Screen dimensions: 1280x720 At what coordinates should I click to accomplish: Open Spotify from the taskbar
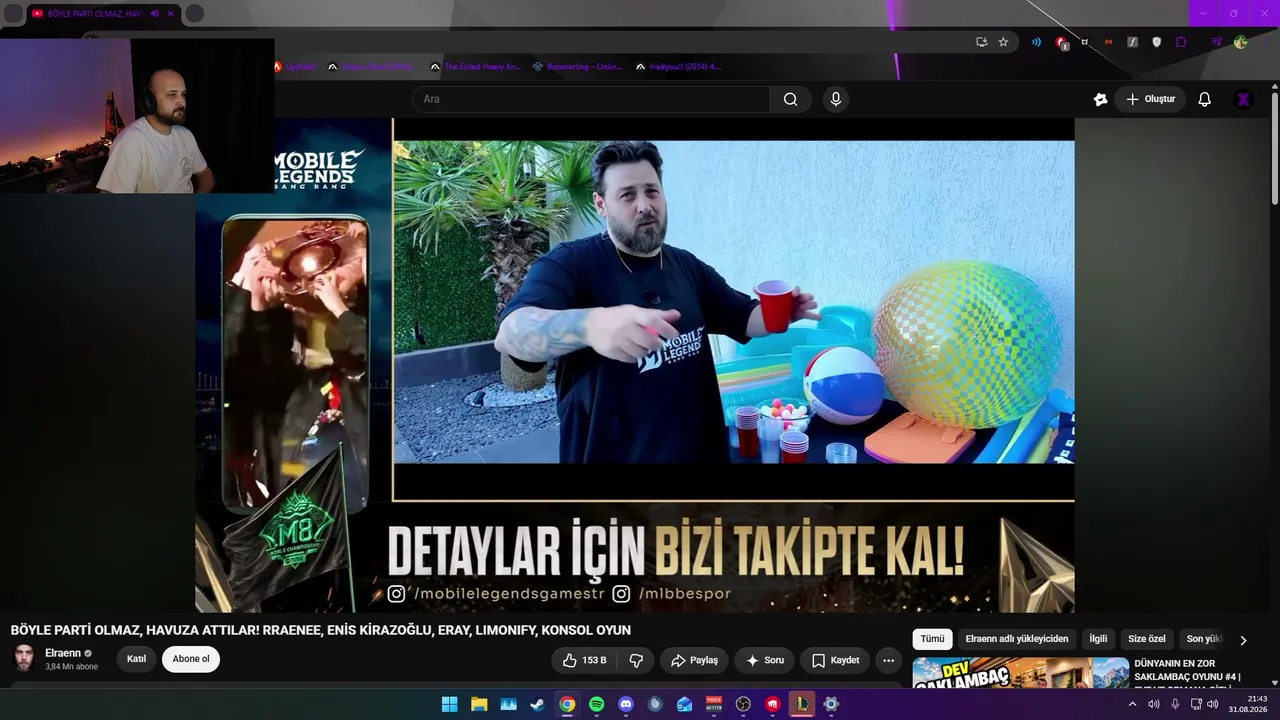(x=597, y=704)
